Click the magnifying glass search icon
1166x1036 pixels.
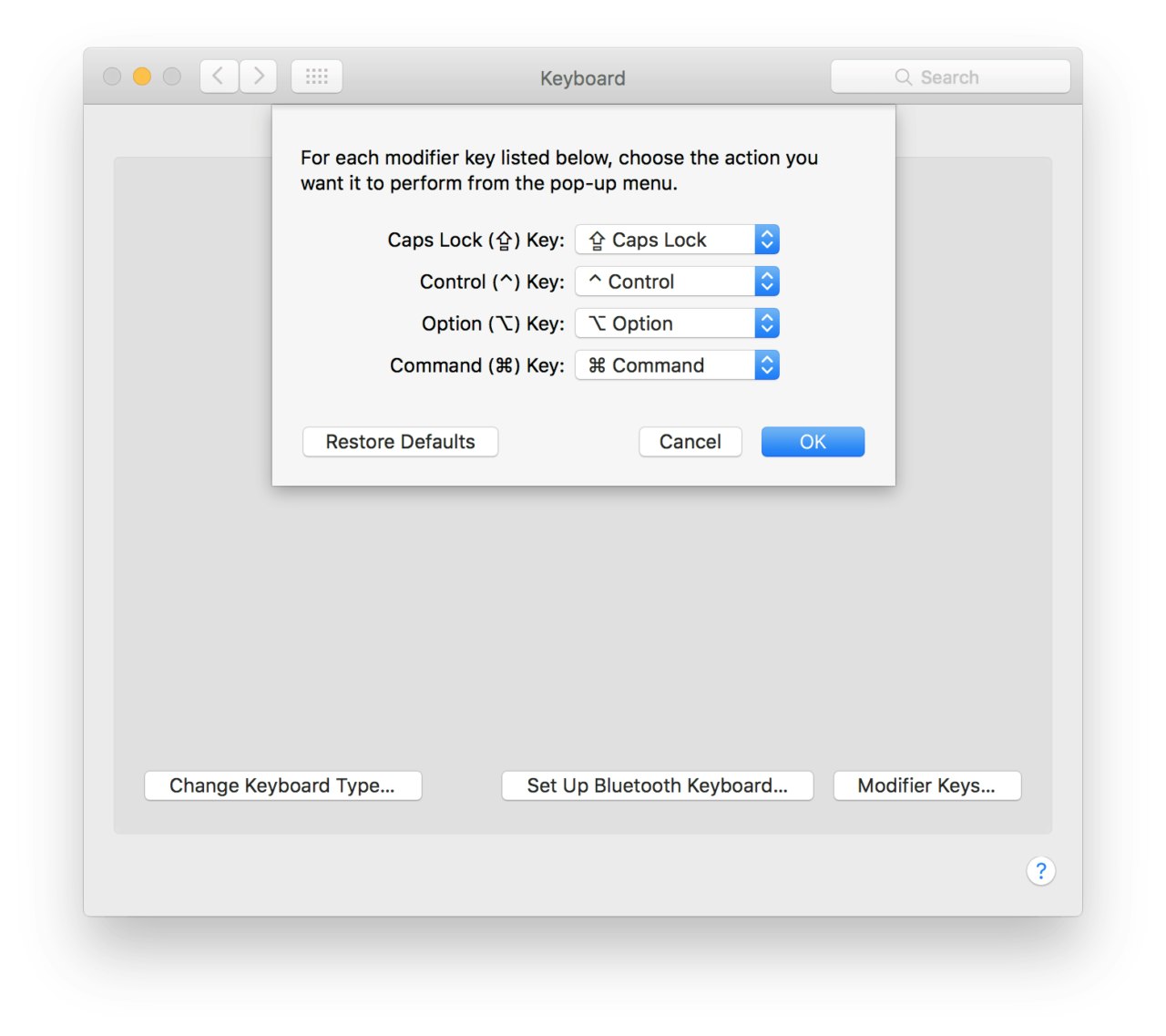tap(903, 77)
